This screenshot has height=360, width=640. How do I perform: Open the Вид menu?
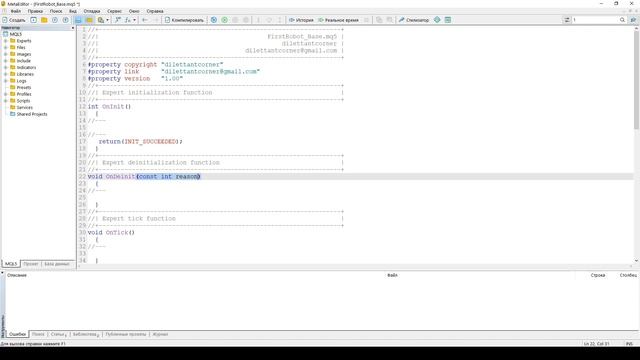pos(73,11)
